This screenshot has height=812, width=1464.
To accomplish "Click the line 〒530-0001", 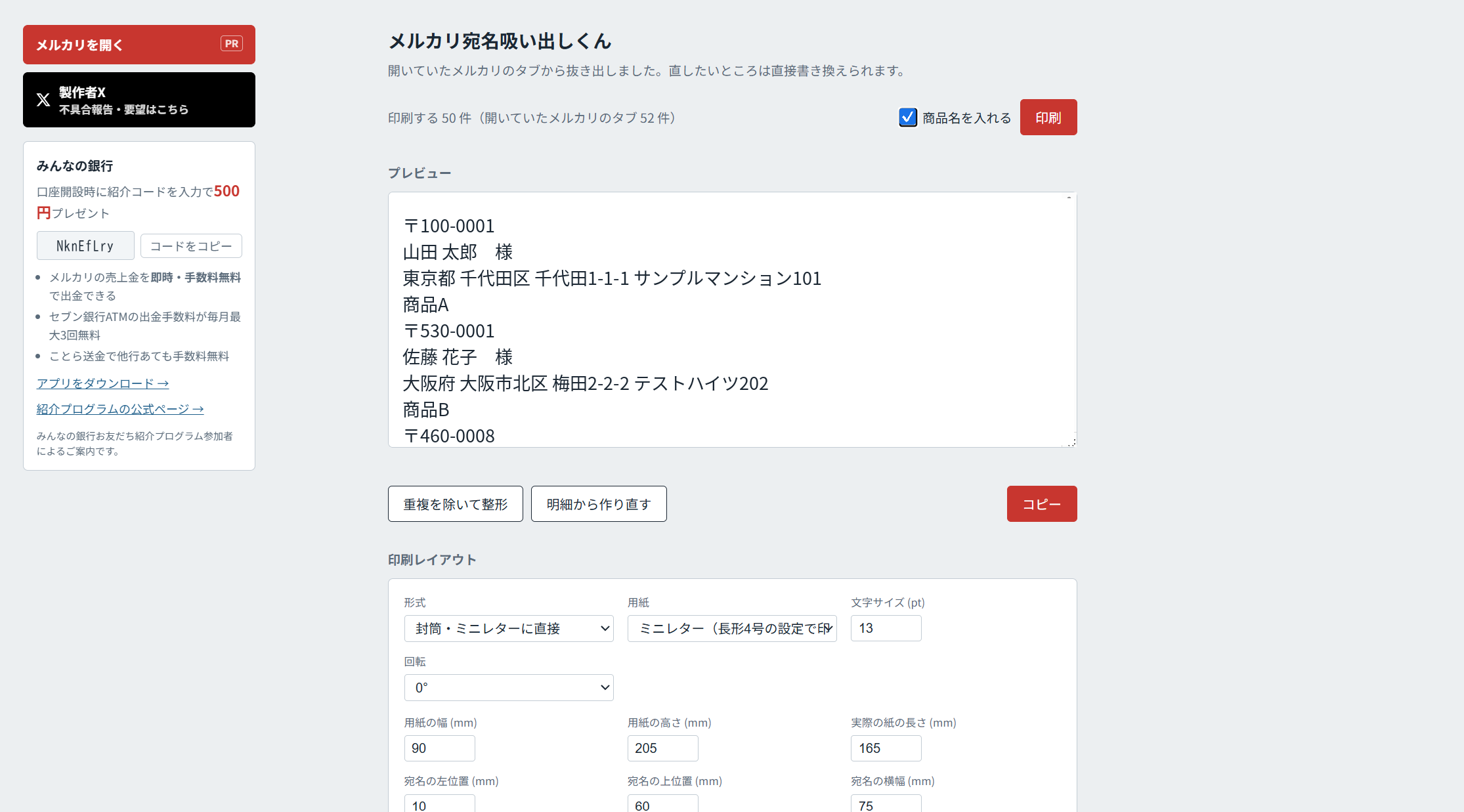I will tap(449, 331).
